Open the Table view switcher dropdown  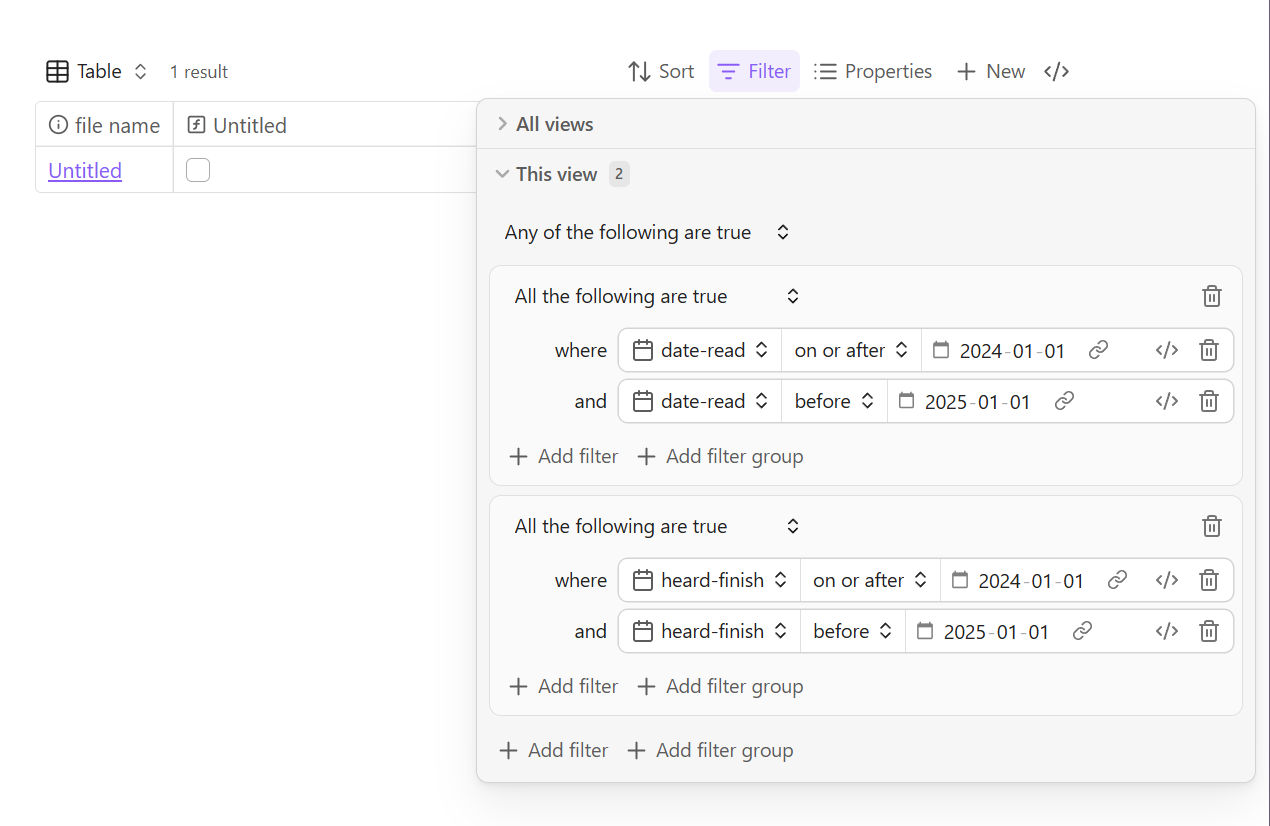click(98, 71)
